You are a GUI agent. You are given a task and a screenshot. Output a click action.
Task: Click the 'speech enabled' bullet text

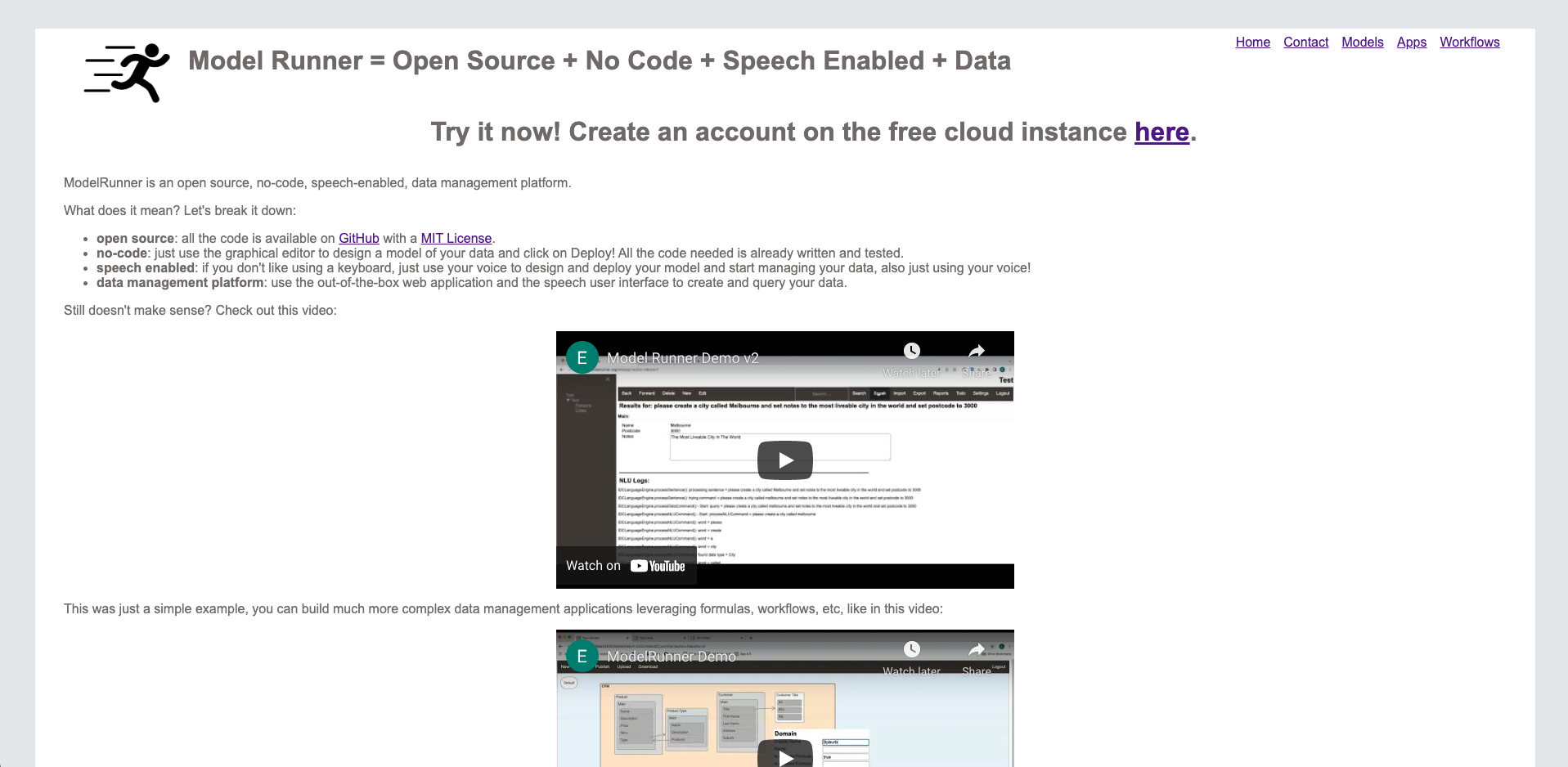[x=564, y=268]
